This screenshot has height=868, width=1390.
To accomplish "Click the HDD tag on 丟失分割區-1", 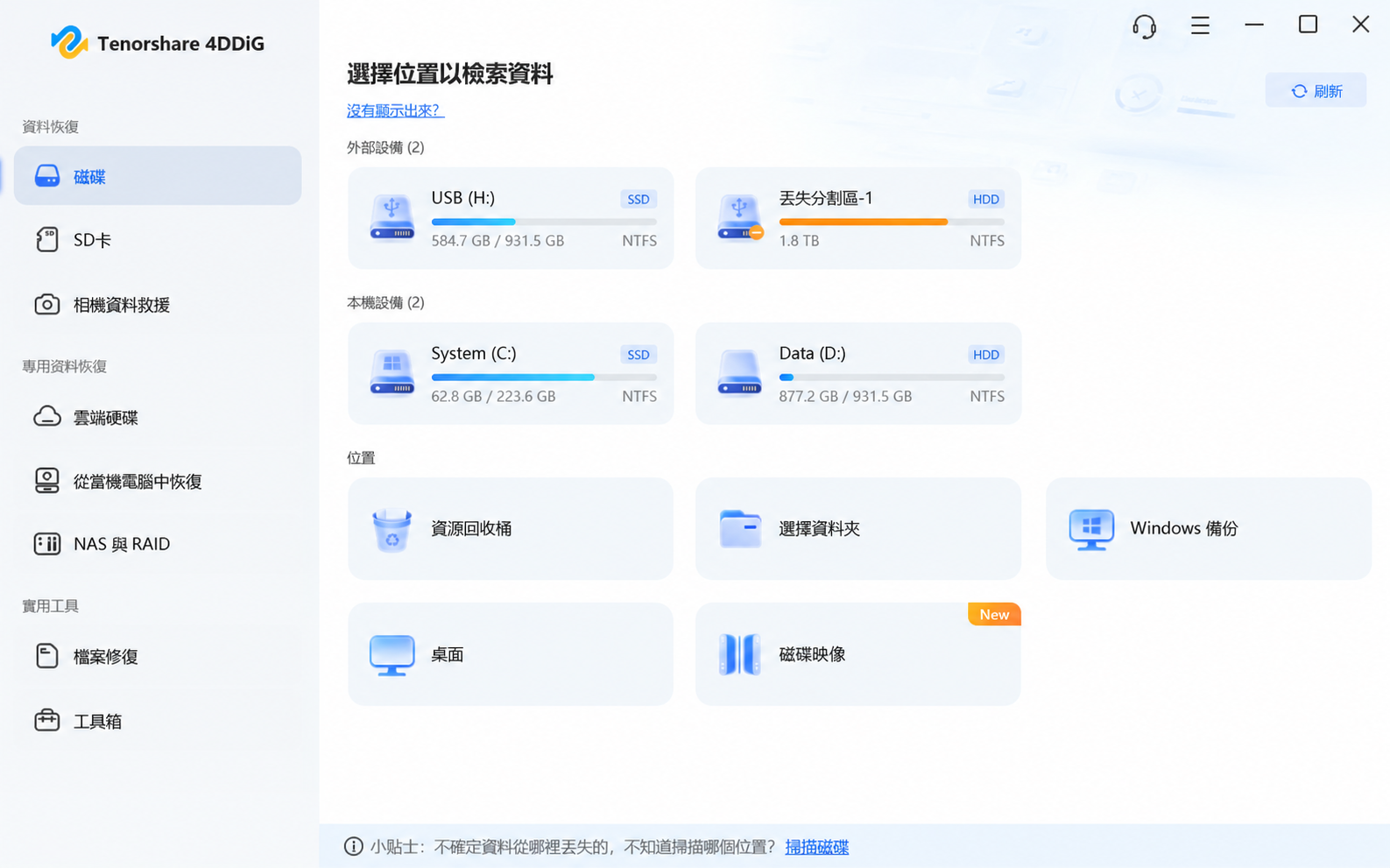I will (x=986, y=199).
